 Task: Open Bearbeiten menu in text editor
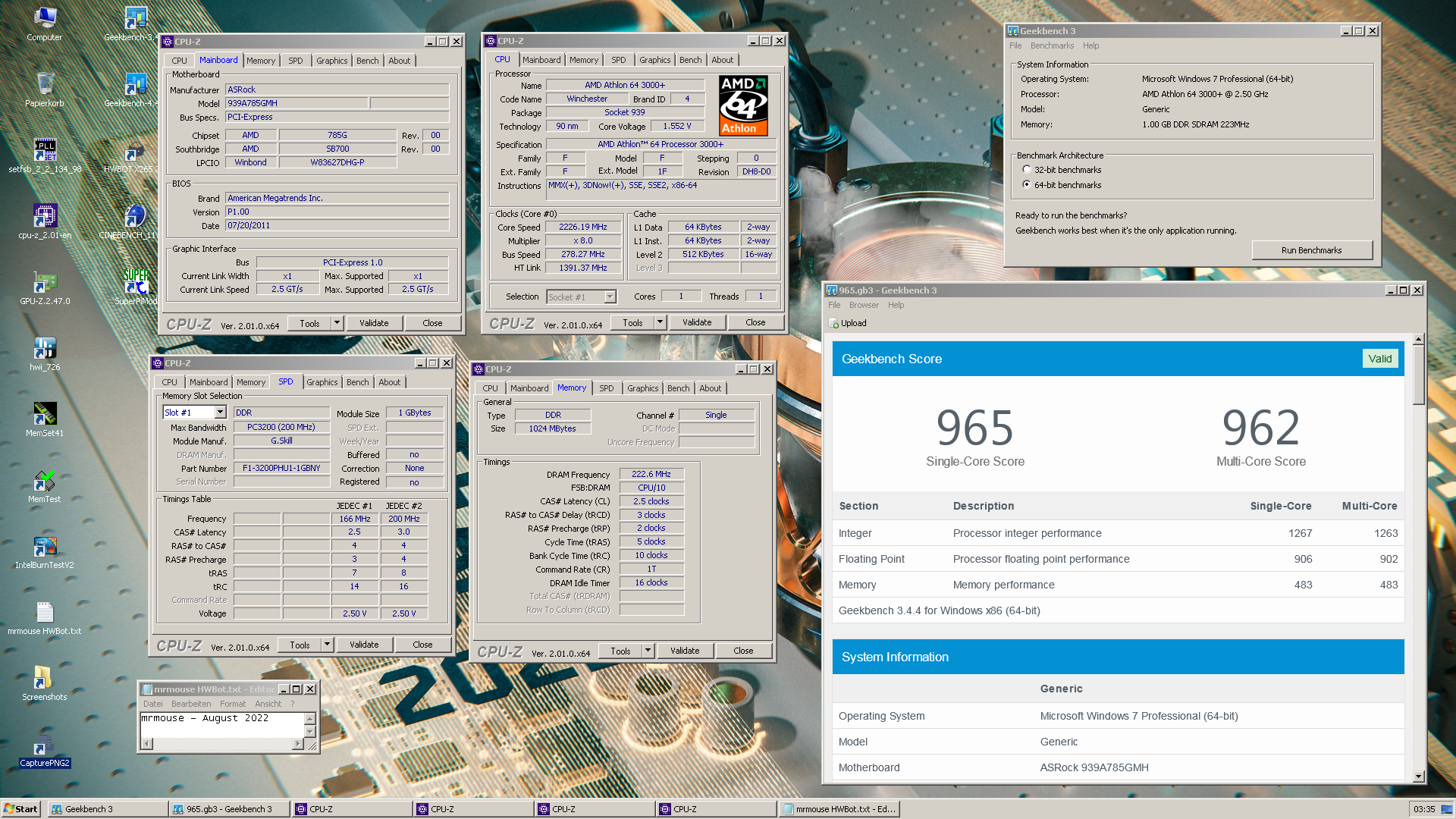[191, 704]
